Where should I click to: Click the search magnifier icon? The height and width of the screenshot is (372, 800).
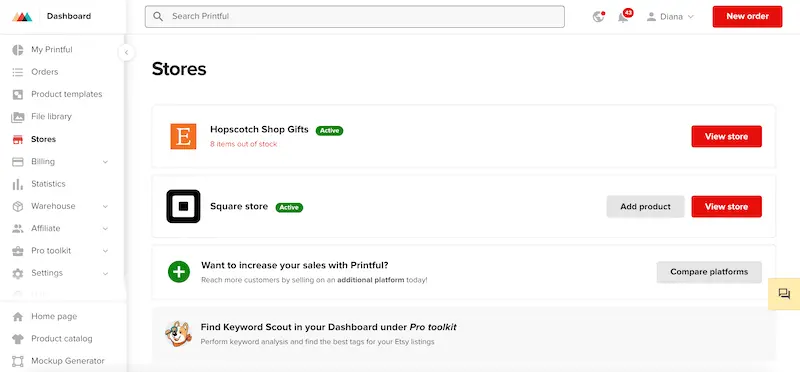coord(158,16)
